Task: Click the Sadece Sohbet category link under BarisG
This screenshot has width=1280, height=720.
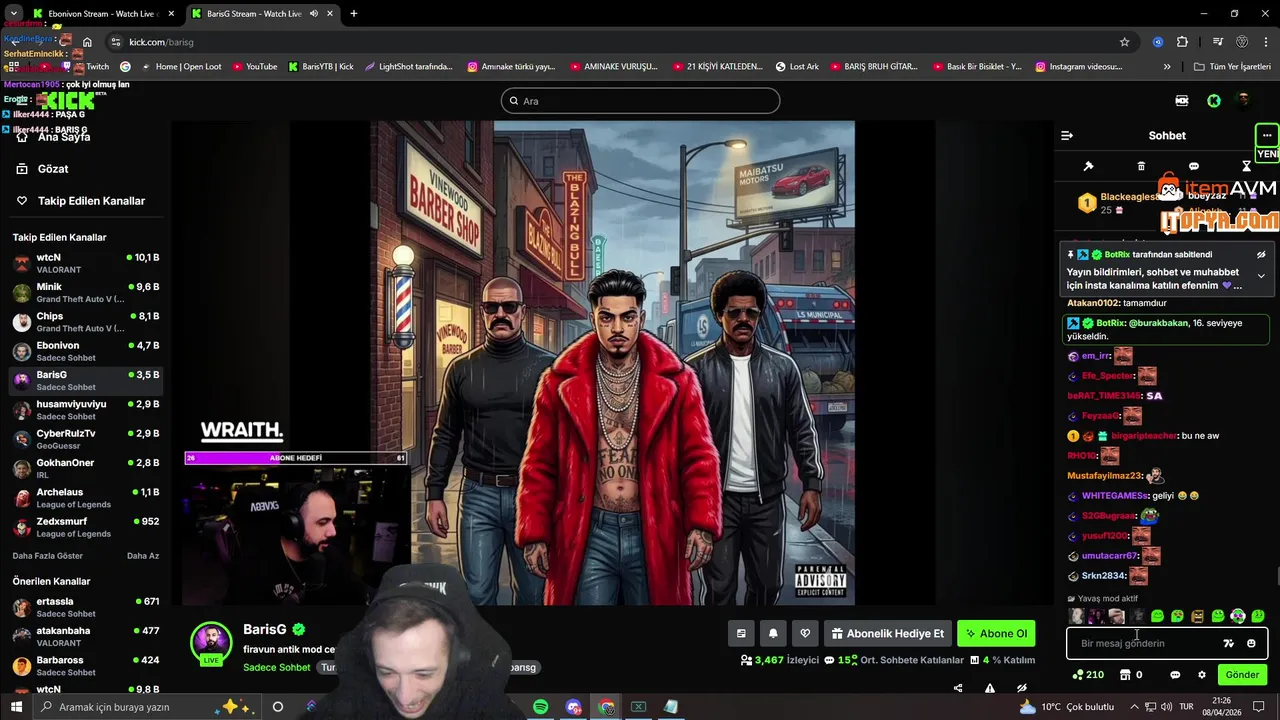Action: point(277,667)
